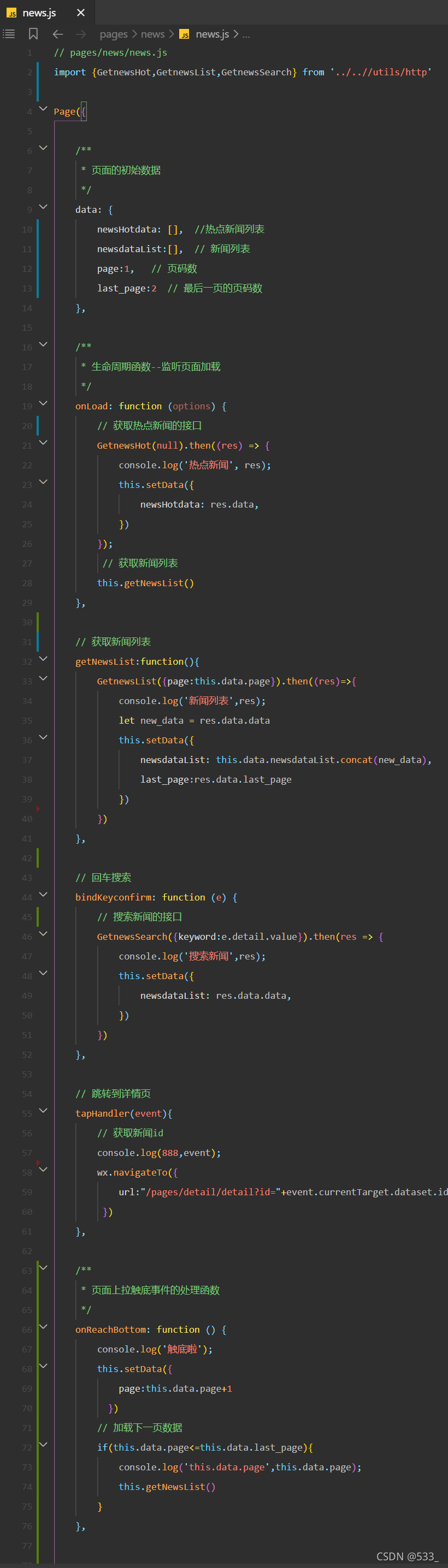Click page:this.data.page+1 line

click(175, 1388)
